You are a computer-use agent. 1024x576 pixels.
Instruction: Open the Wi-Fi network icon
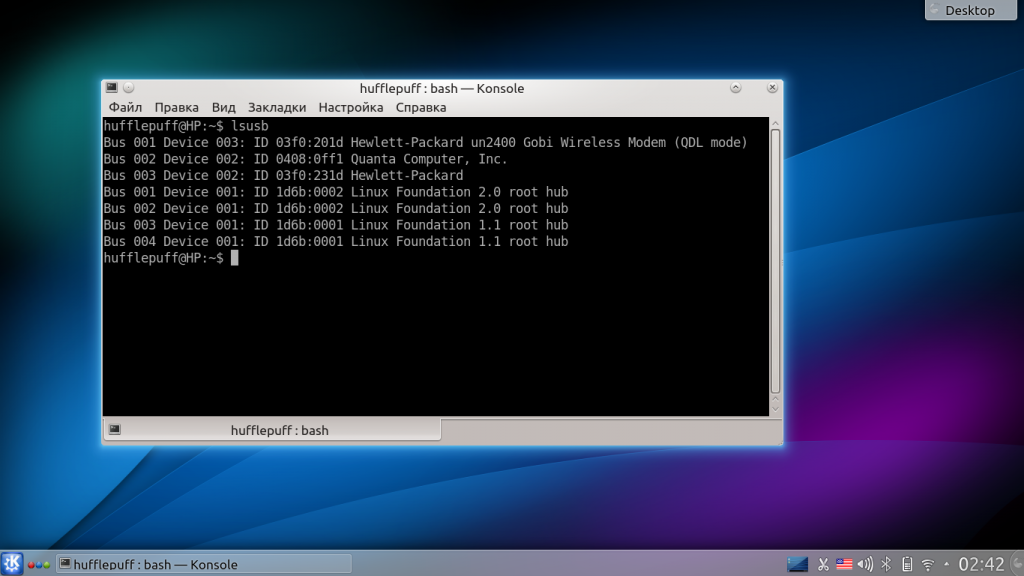coord(928,564)
